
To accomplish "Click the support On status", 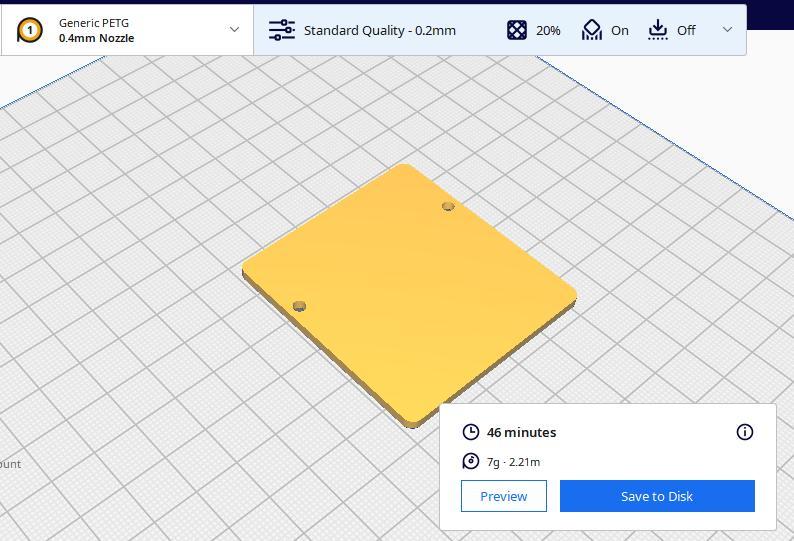I will (x=620, y=31).
